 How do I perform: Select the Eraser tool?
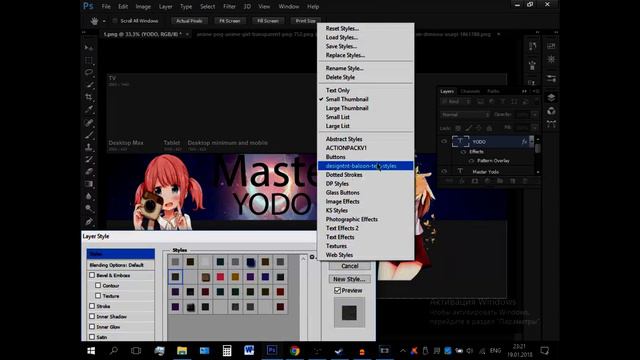pyautogui.click(x=89, y=171)
